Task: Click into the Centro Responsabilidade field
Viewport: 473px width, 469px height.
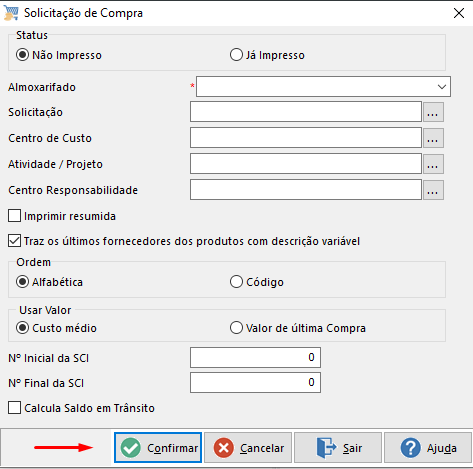Action: pyautogui.click(x=306, y=190)
